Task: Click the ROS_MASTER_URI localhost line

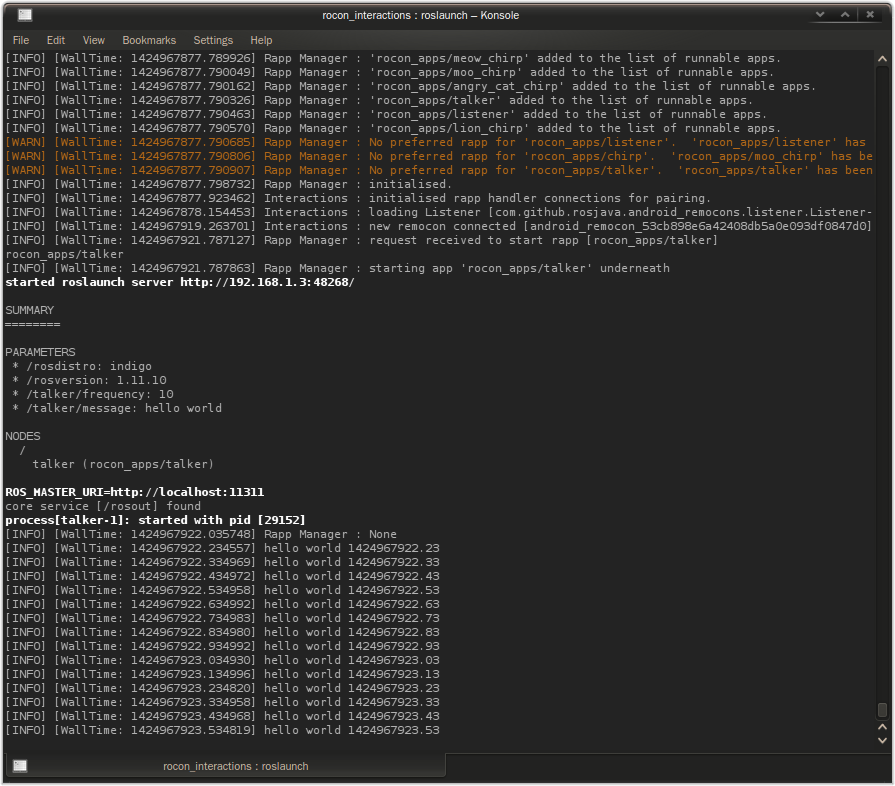Action: click(x=134, y=492)
